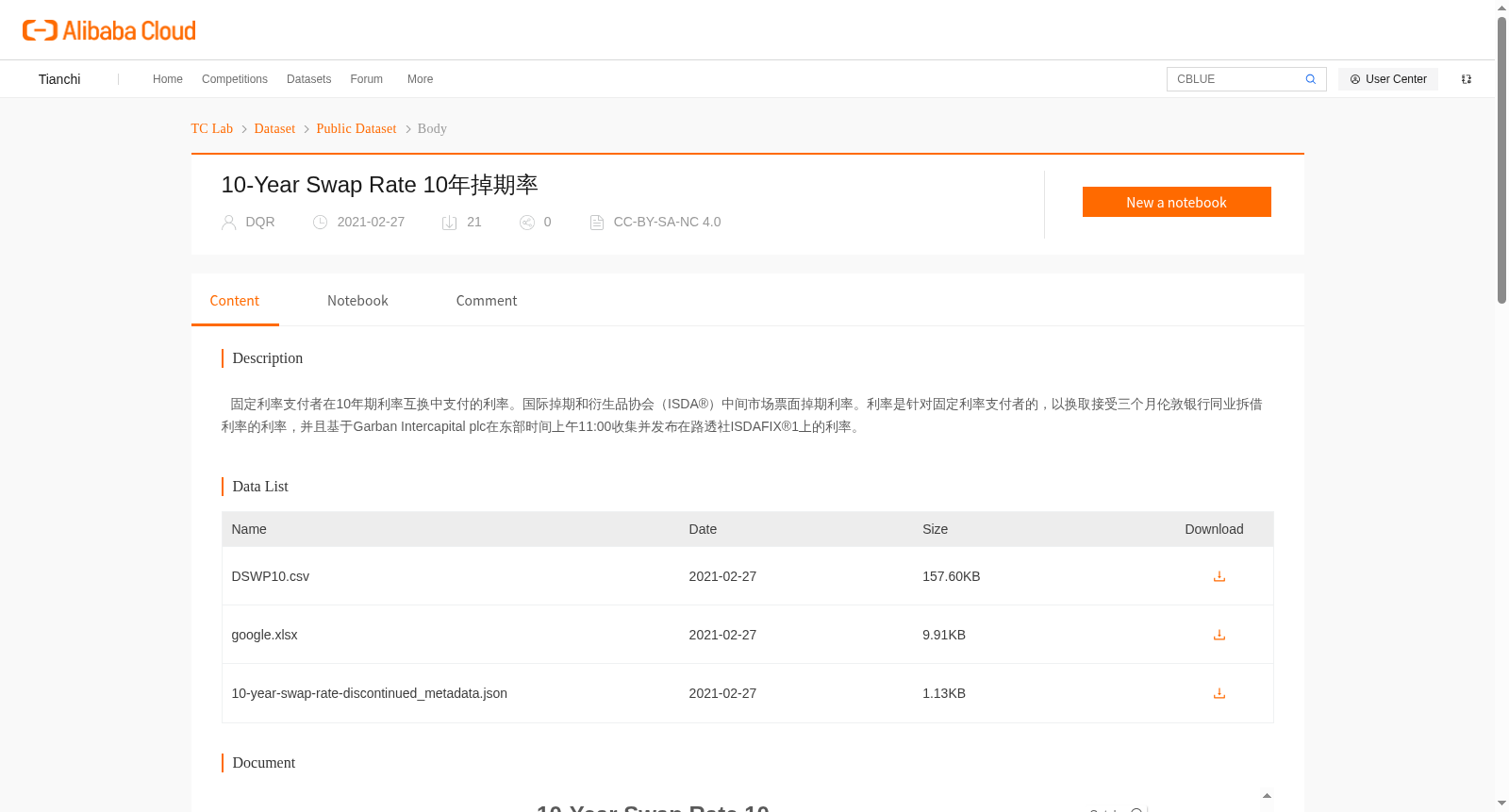
Task: Click the Data List section heading
Action: [260, 487]
